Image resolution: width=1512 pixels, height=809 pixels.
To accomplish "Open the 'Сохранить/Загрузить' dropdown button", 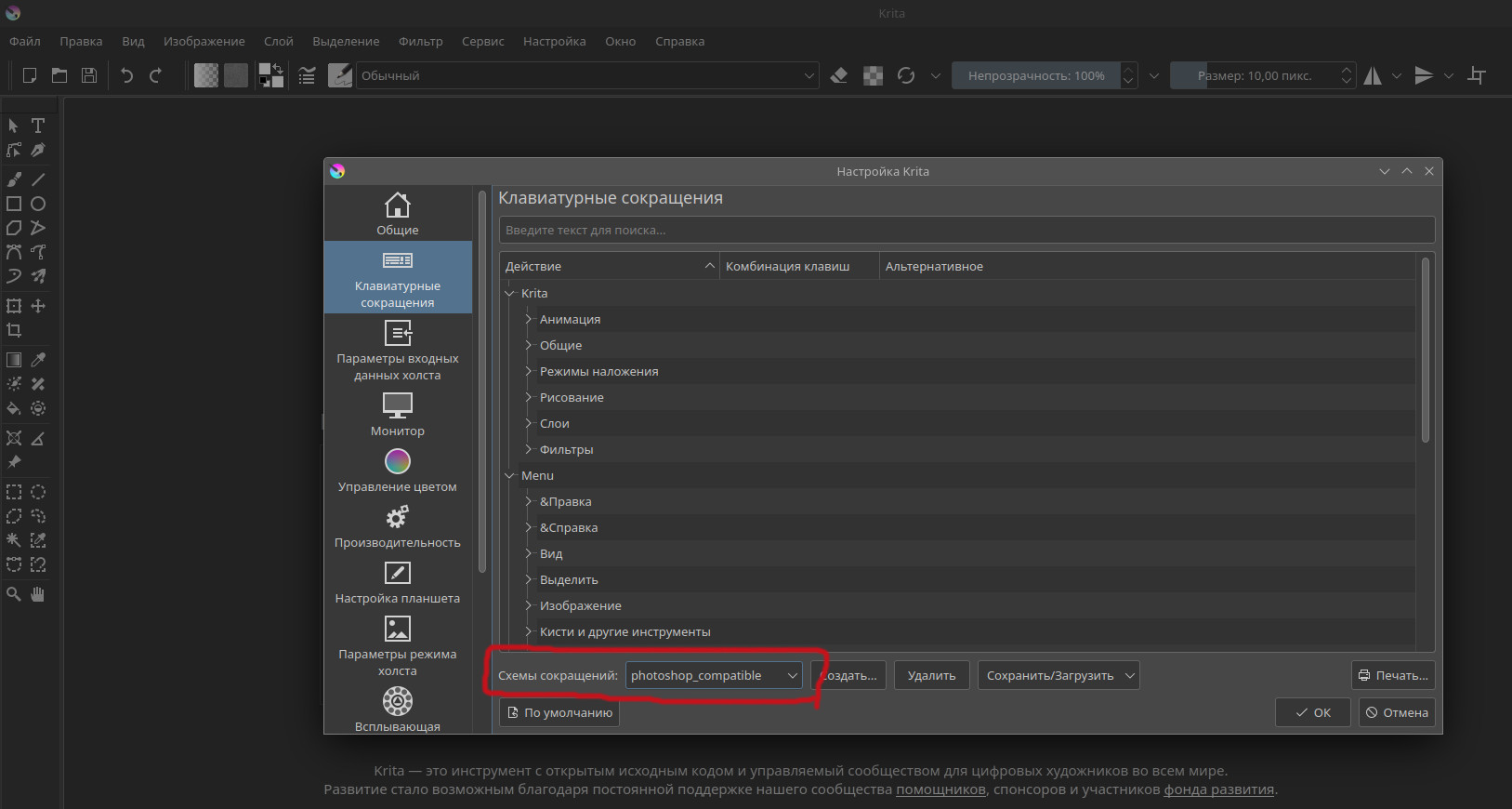I will 1058,675.
